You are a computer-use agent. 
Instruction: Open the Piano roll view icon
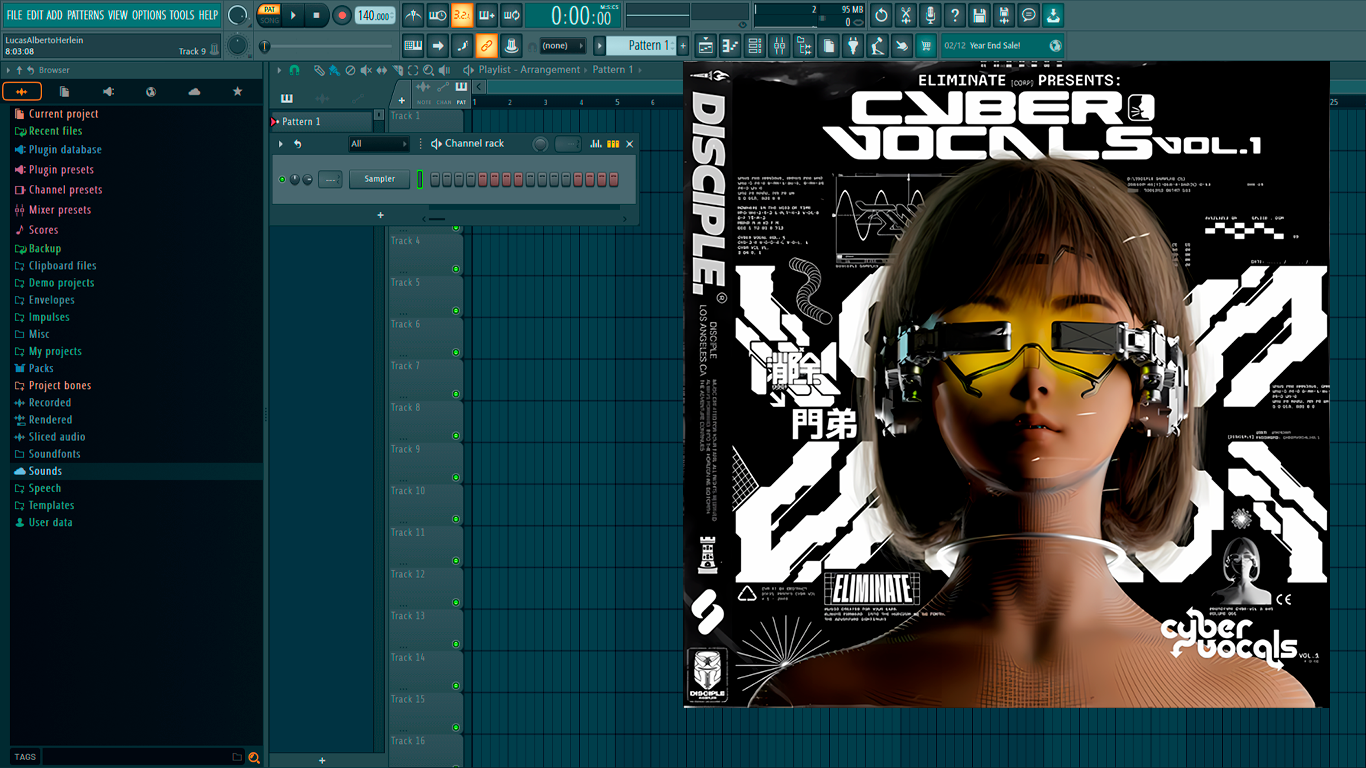coord(730,45)
